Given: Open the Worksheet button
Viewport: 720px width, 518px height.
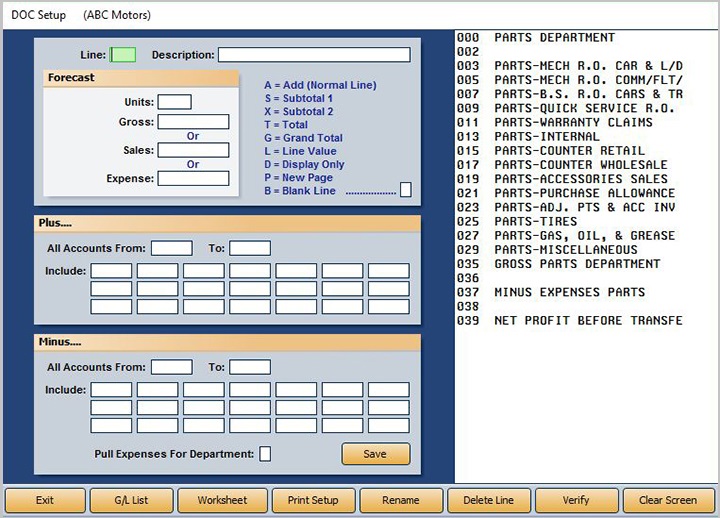Looking at the screenshot, I should point(220,500).
